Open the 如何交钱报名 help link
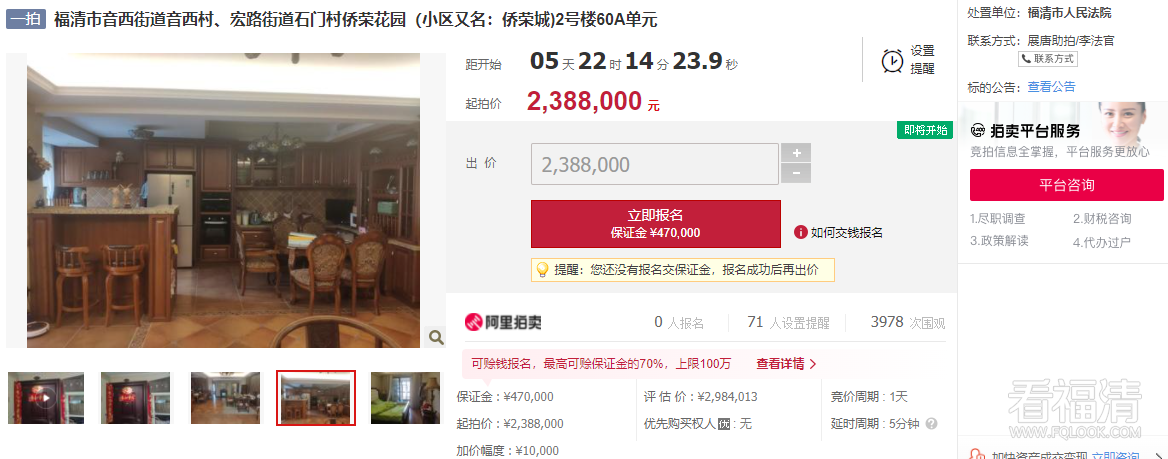Image resolution: width=1168 pixels, height=459 pixels. (x=846, y=232)
